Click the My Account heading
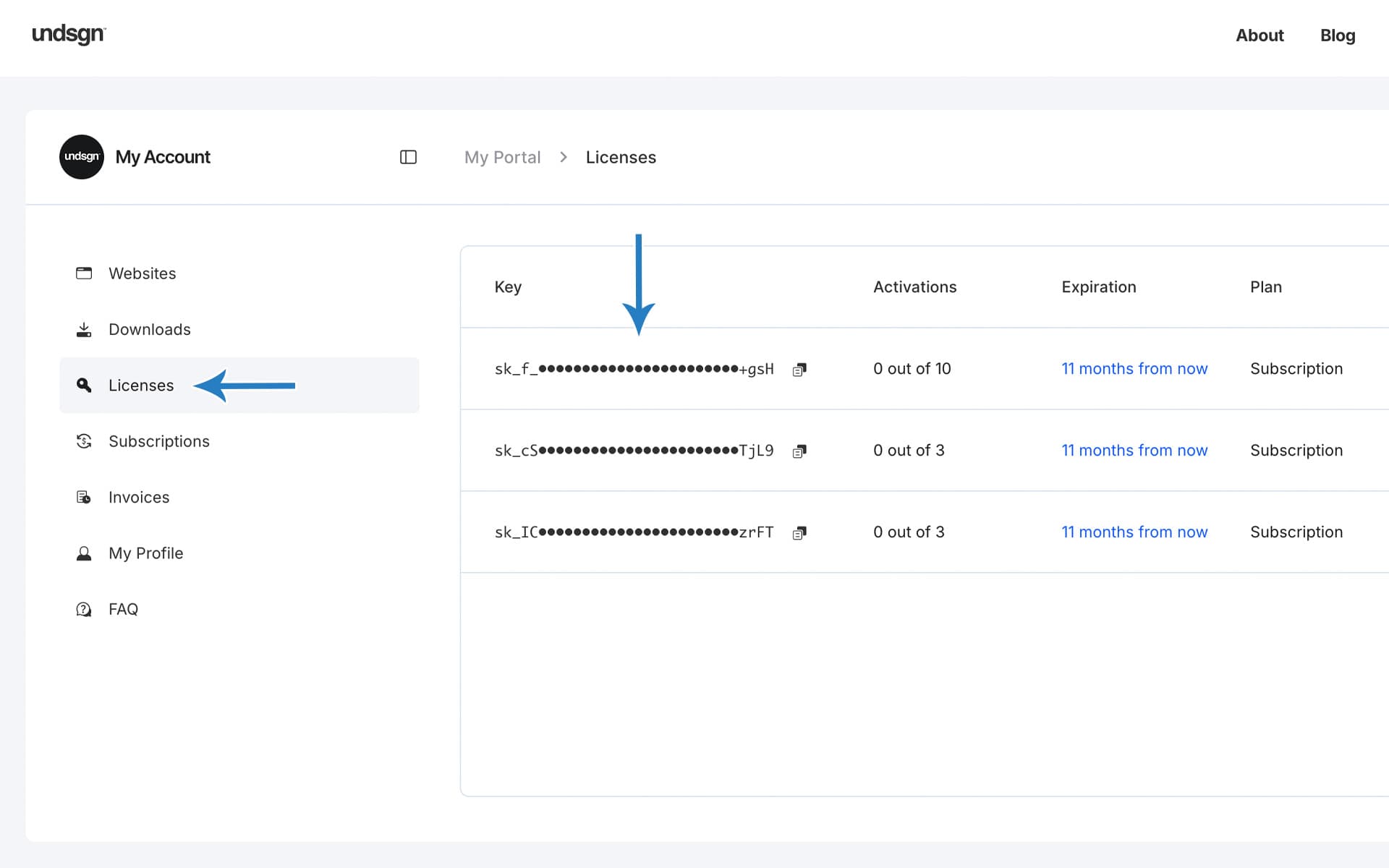Viewport: 1389px width, 868px height. coord(163,157)
